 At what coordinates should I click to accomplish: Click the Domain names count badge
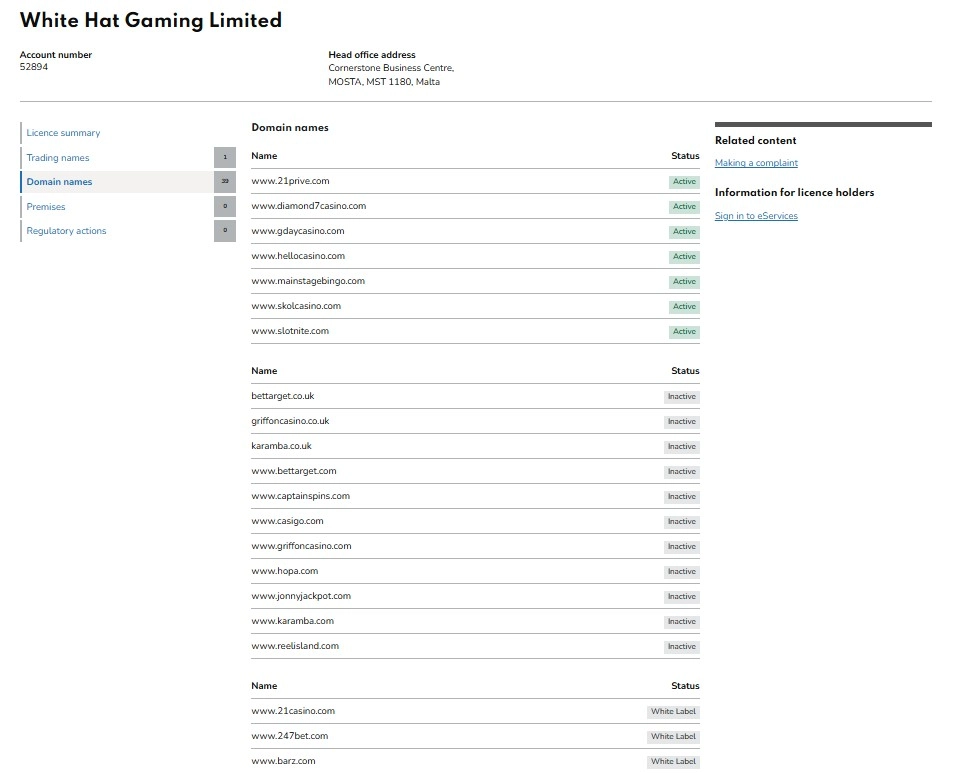click(x=225, y=182)
